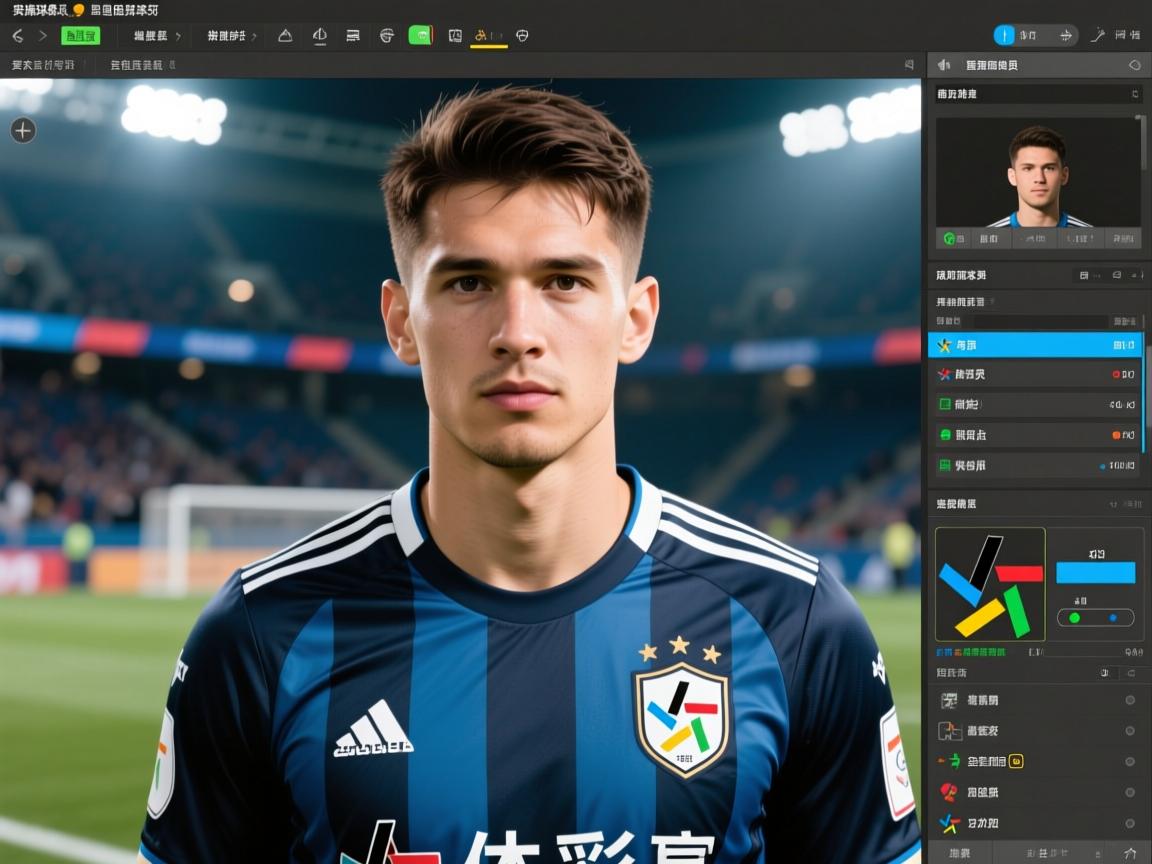Viewport: 1152px width, 864px height.
Task: Select the yellow-underlined toolbar icon
Action: (x=481, y=36)
